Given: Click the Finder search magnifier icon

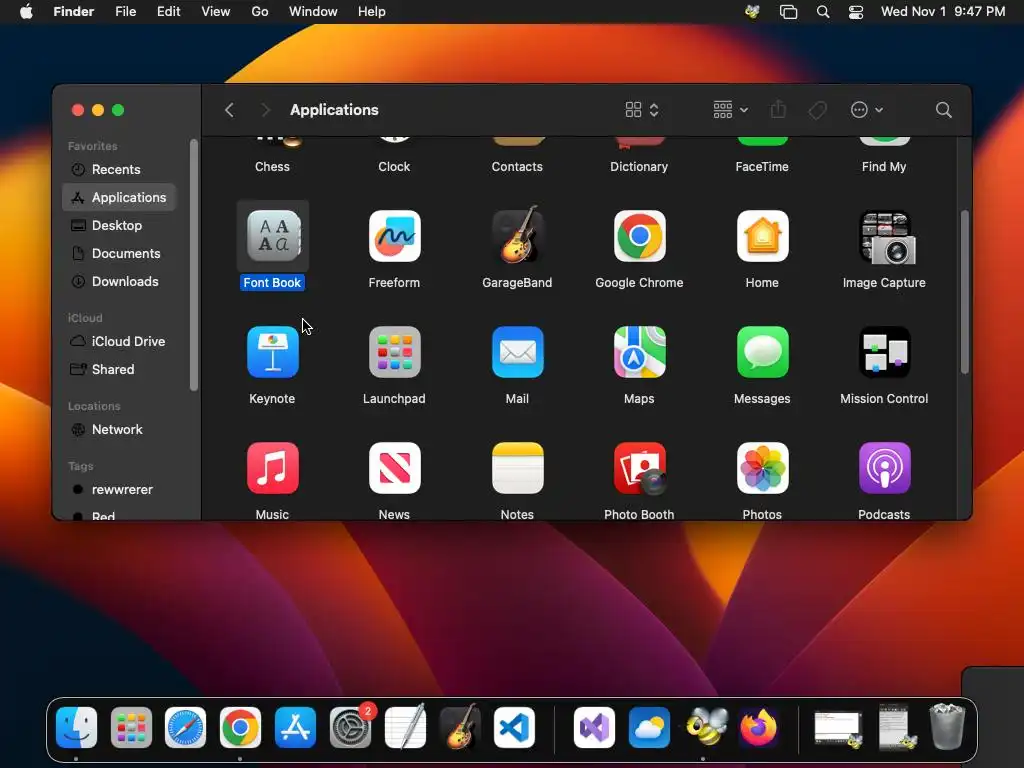Looking at the screenshot, I should [943, 110].
